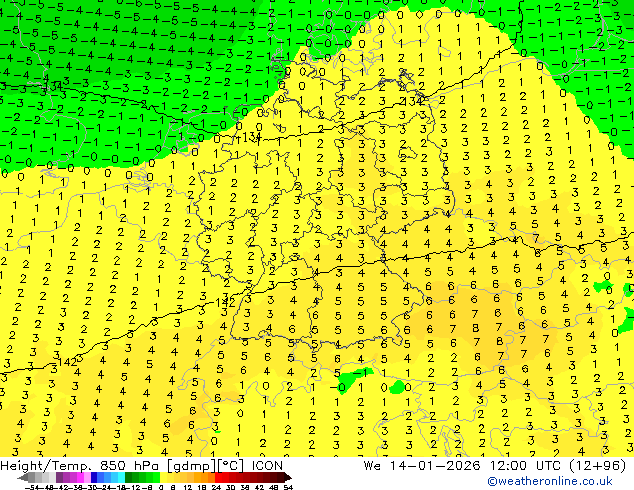The height and width of the screenshot is (490, 634).
Task: Select the bright red legend swatch at 24
Action: (x=218, y=477)
